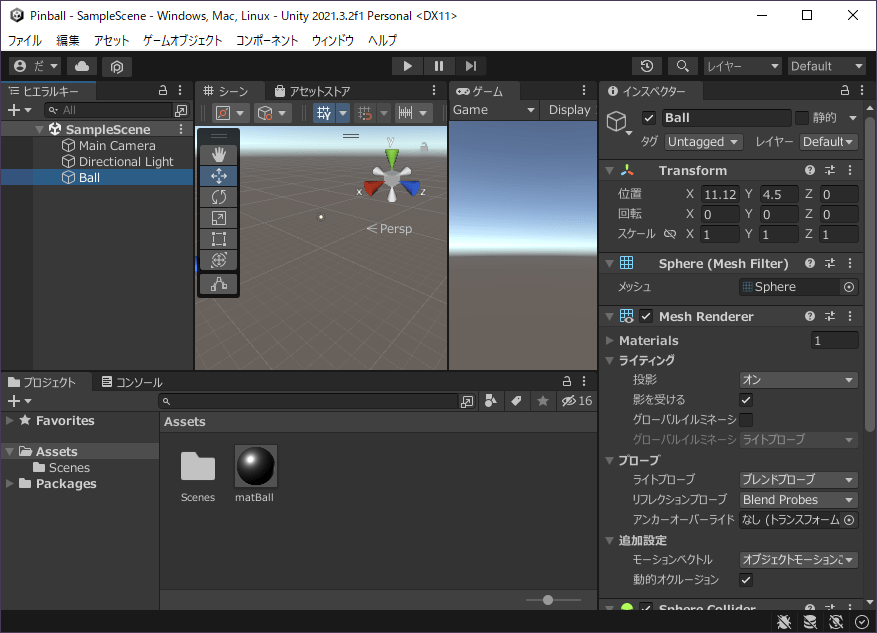Screen dimensions: 877x633
Task: Search by type in Project panel
Action: coord(491,401)
